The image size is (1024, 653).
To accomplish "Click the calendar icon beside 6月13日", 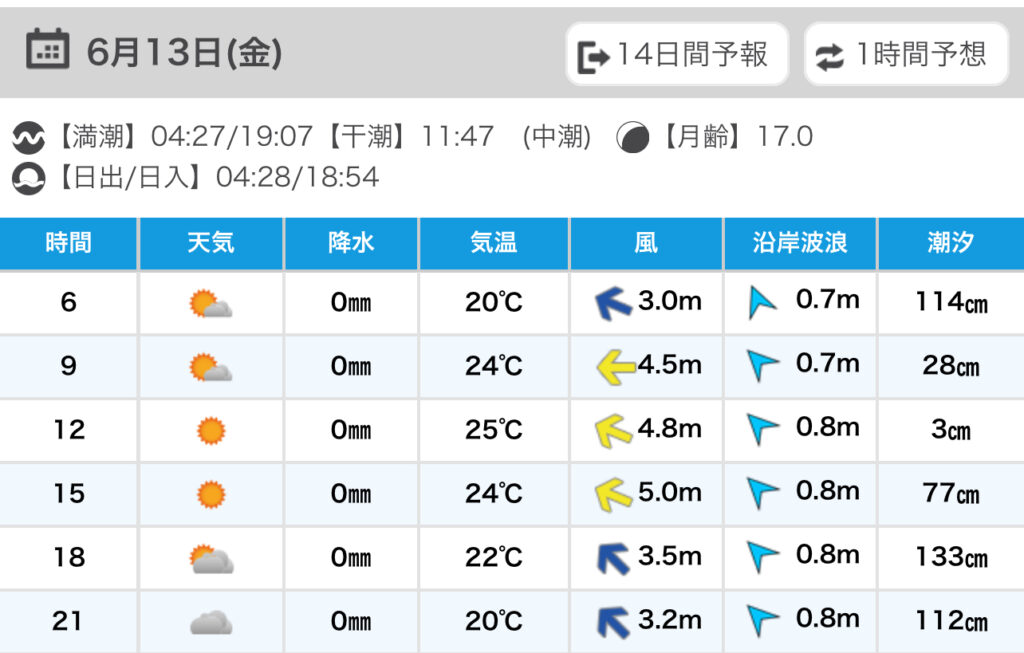I will (47, 50).
